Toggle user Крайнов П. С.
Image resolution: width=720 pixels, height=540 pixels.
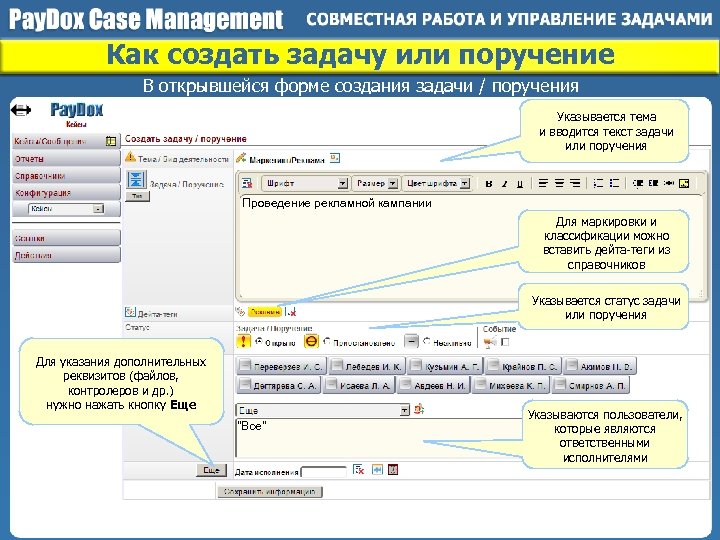(x=523, y=366)
